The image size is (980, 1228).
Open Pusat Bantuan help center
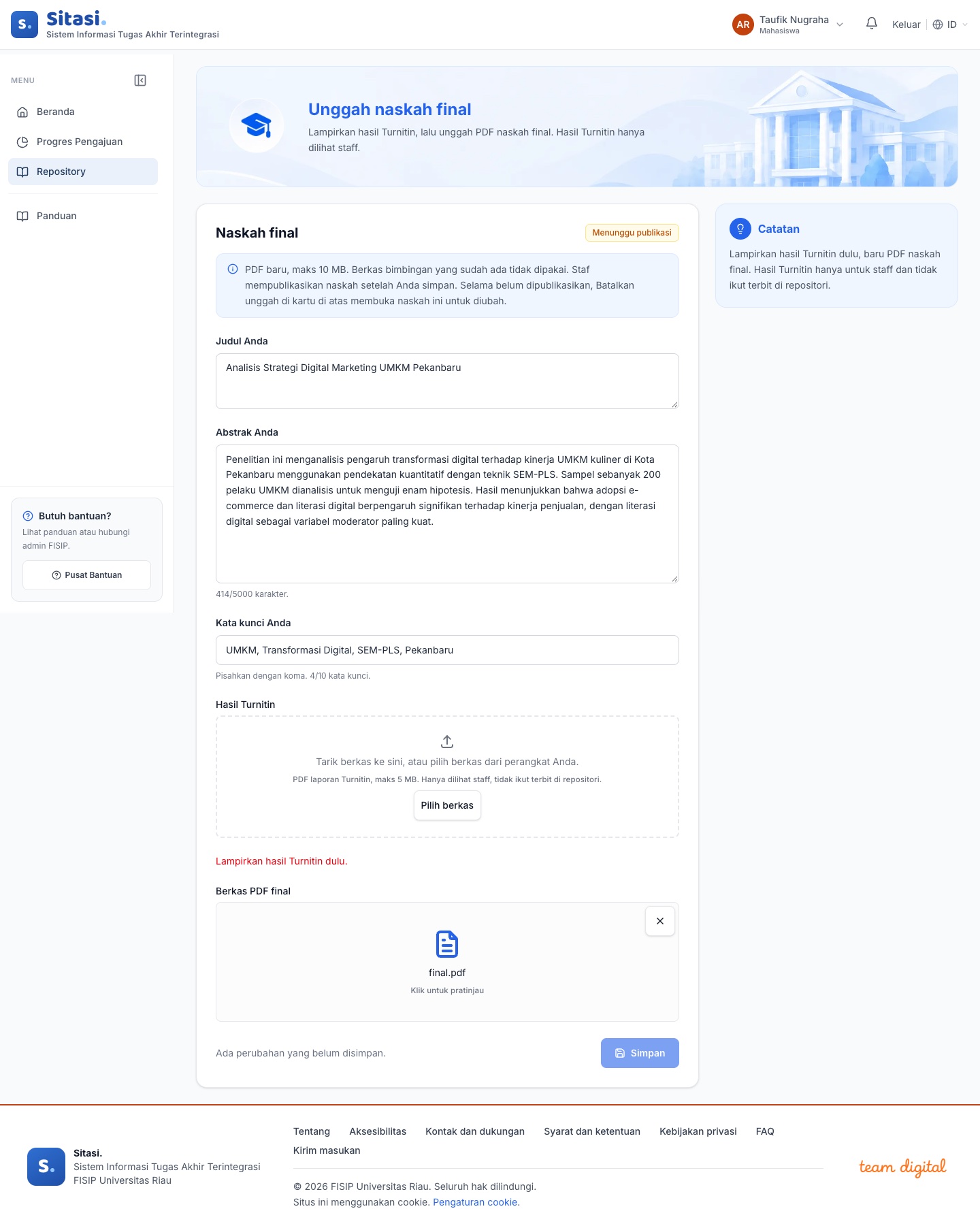[x=86, y=575]
